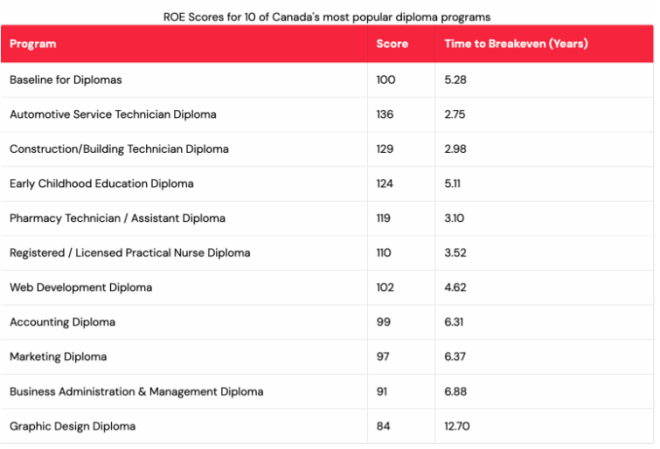Click breakeven value 12.70 for Graphic Design
This screenshot has height=449, width=660.
[x=457, y=426]
